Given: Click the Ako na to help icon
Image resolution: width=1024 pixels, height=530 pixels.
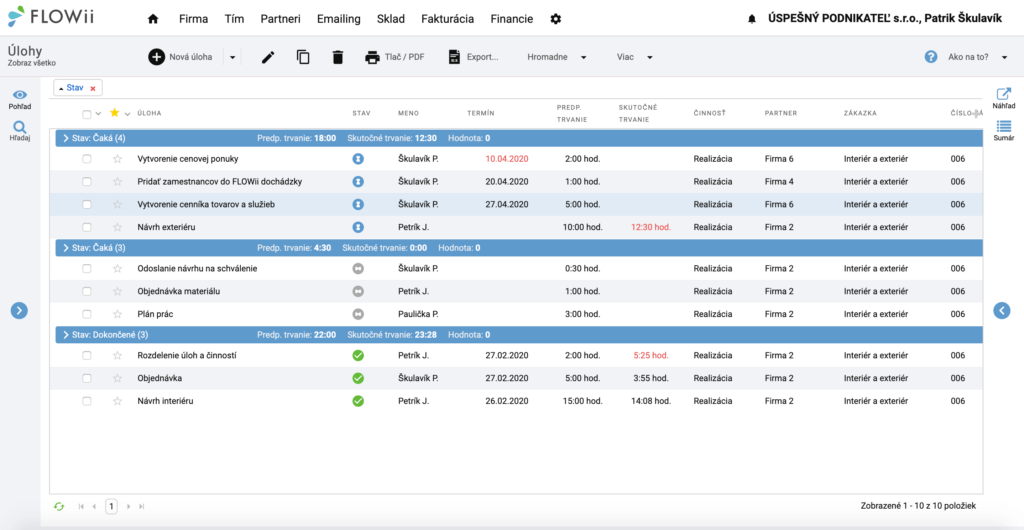Looking at the screenshot, I should coord(931,57).
